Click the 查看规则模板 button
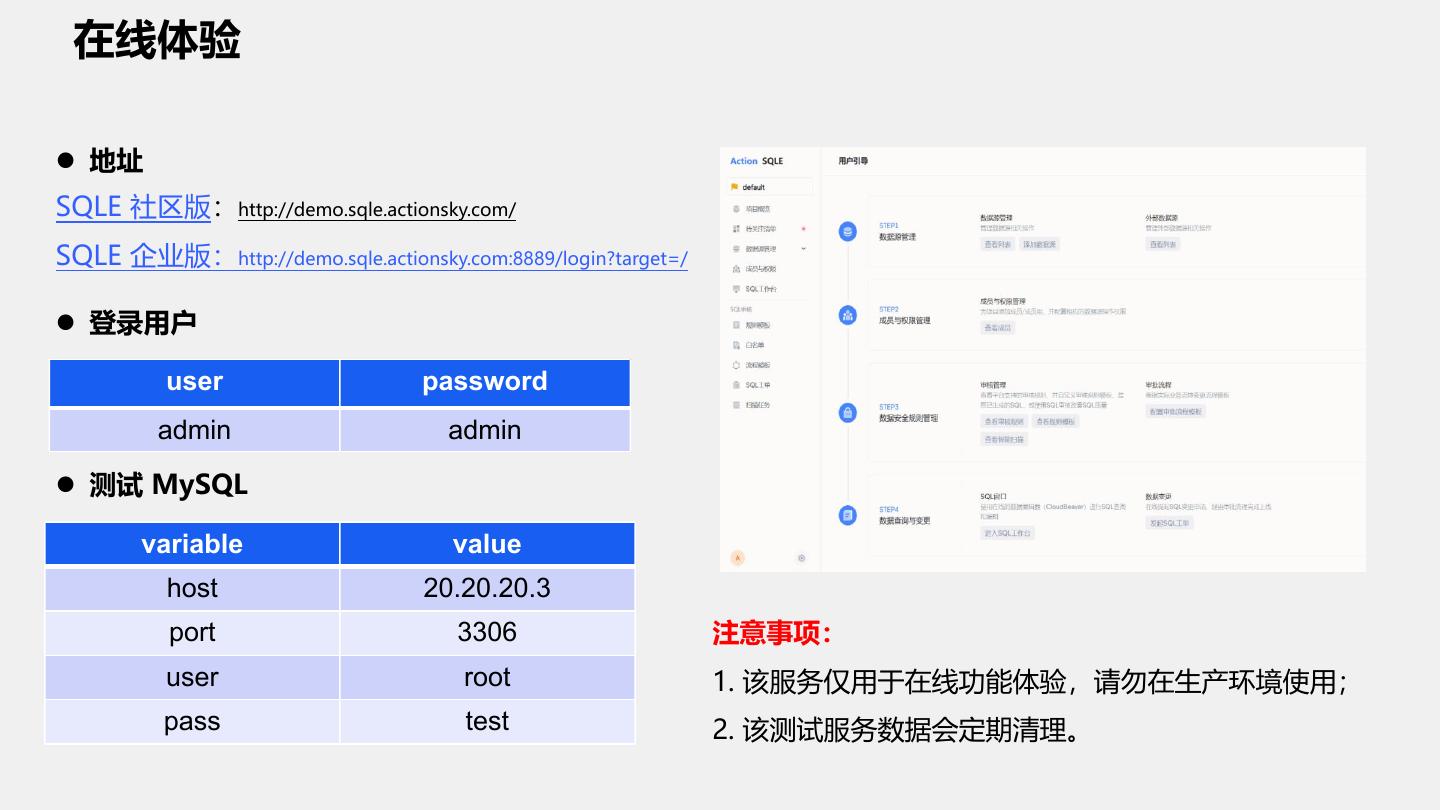This screenshot has width=1440, height=810. [1055, 422]
